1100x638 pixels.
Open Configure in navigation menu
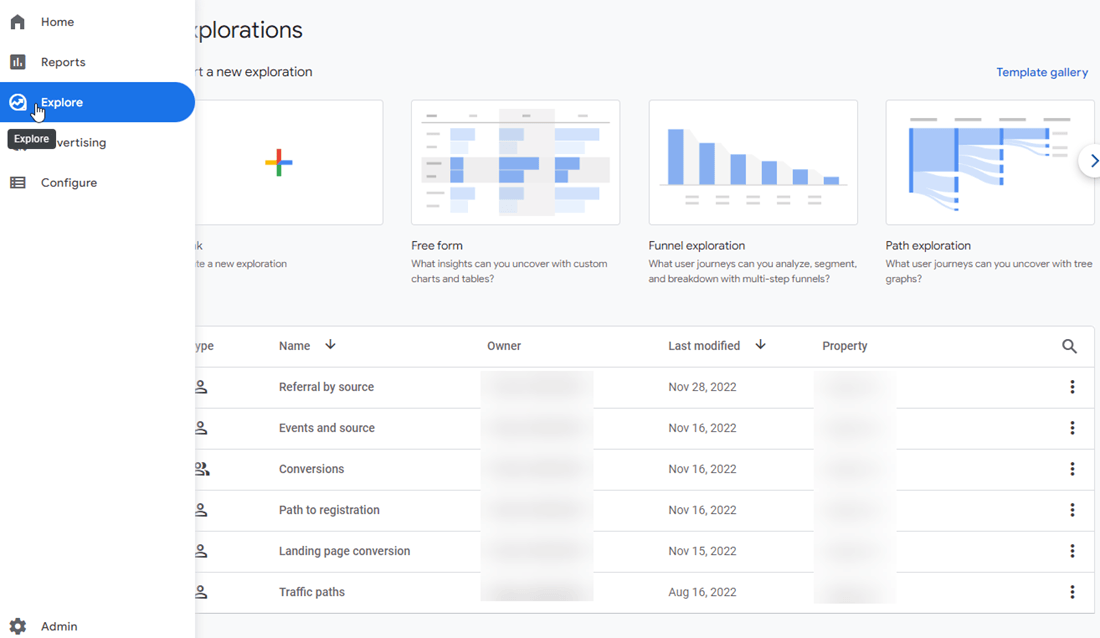[x=69, y=182]
